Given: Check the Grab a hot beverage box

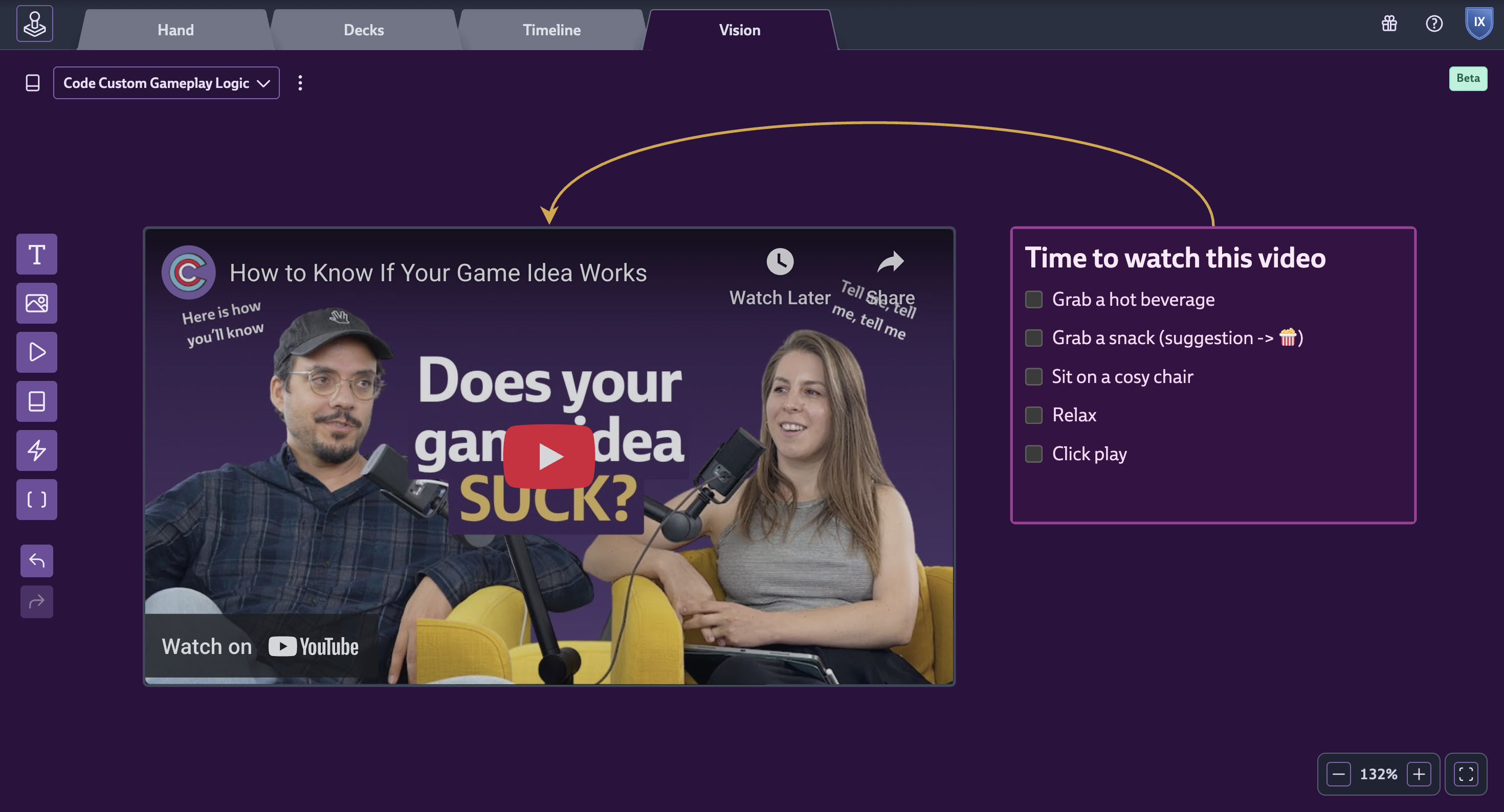Looking at the screenshot, I should click(x=1033, y=300).
